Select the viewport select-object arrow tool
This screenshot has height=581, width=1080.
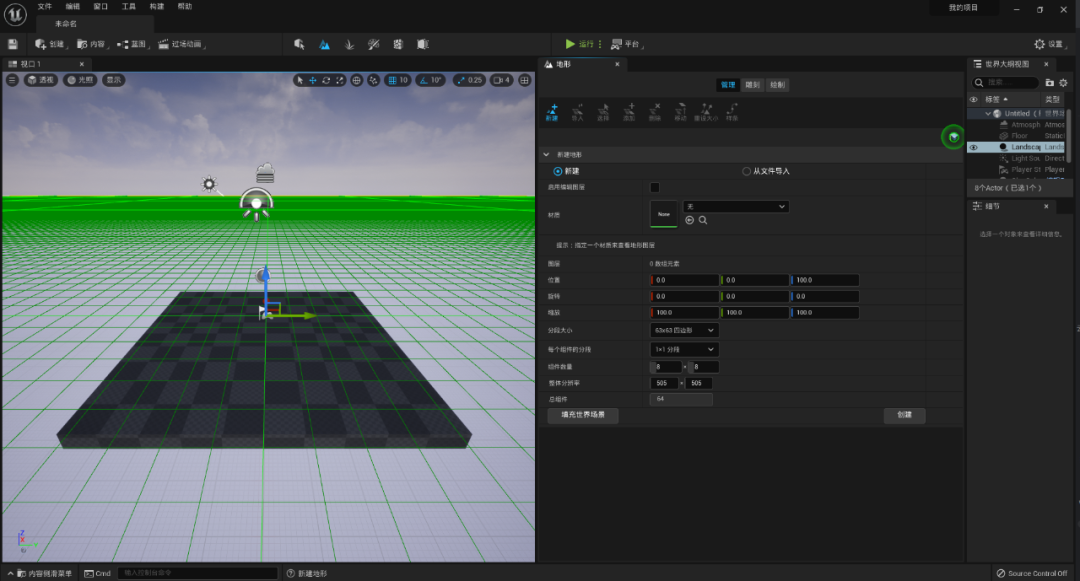[300, 81]
